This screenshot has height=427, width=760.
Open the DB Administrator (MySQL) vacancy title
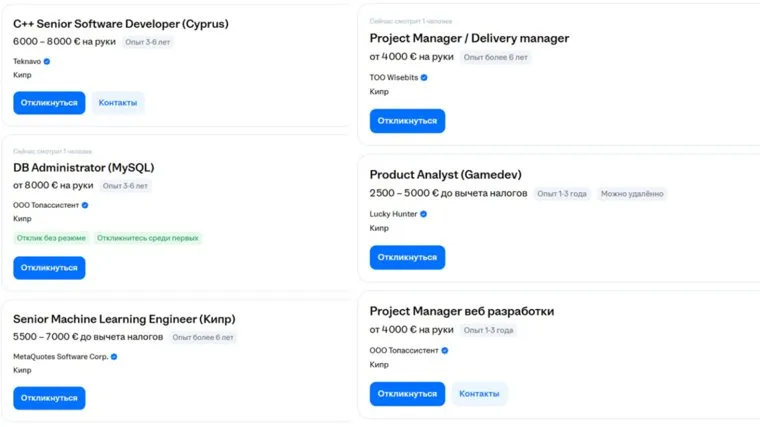click(x=83, y=167)
